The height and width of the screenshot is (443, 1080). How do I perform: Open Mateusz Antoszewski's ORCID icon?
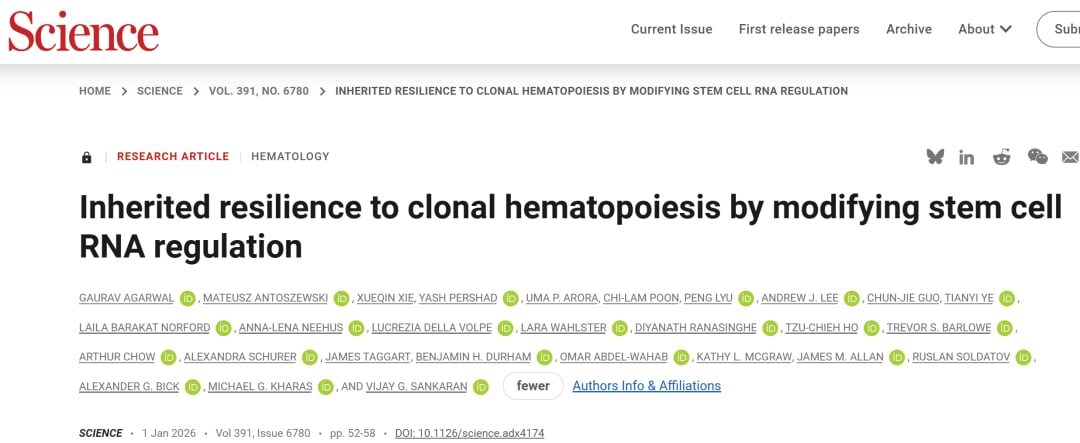click(x=342, y=298)
